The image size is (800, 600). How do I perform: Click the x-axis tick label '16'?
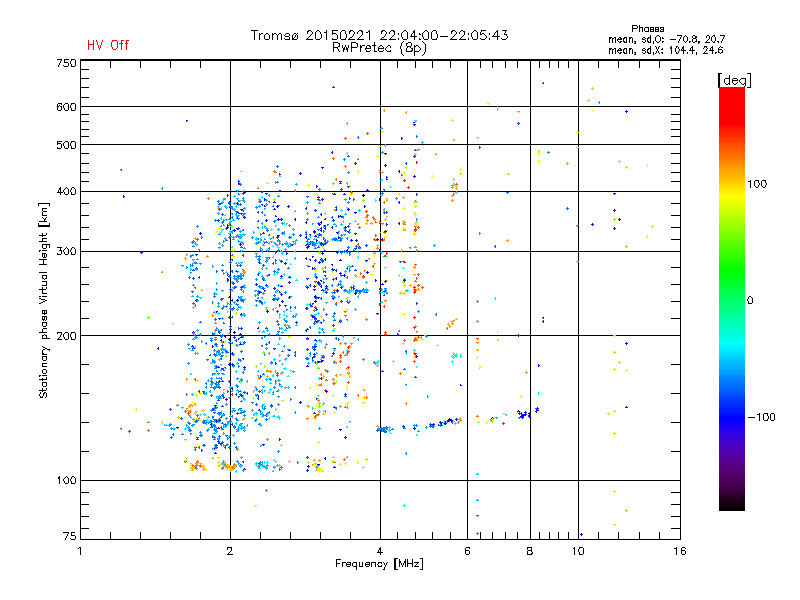(680, 551)
